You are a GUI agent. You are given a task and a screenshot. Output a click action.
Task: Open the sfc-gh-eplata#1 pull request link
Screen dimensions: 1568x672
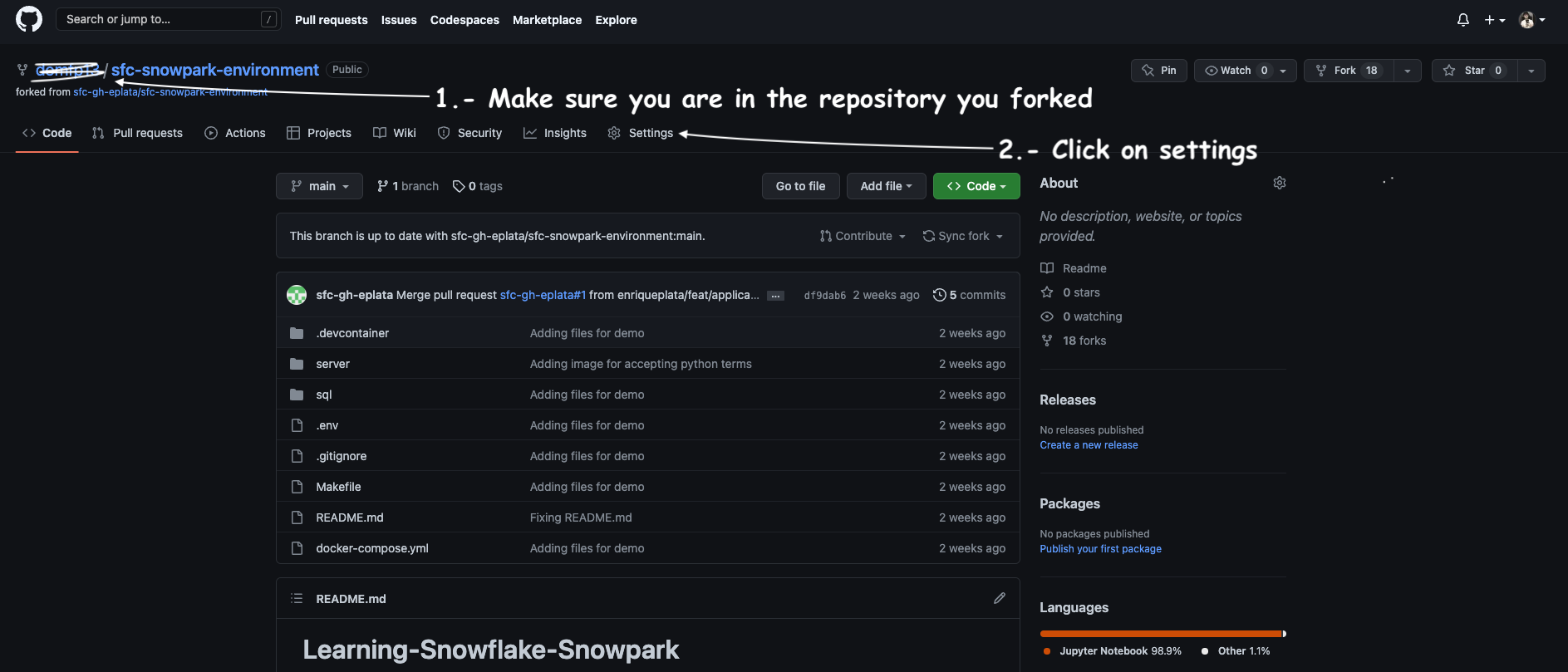point(543,295)
